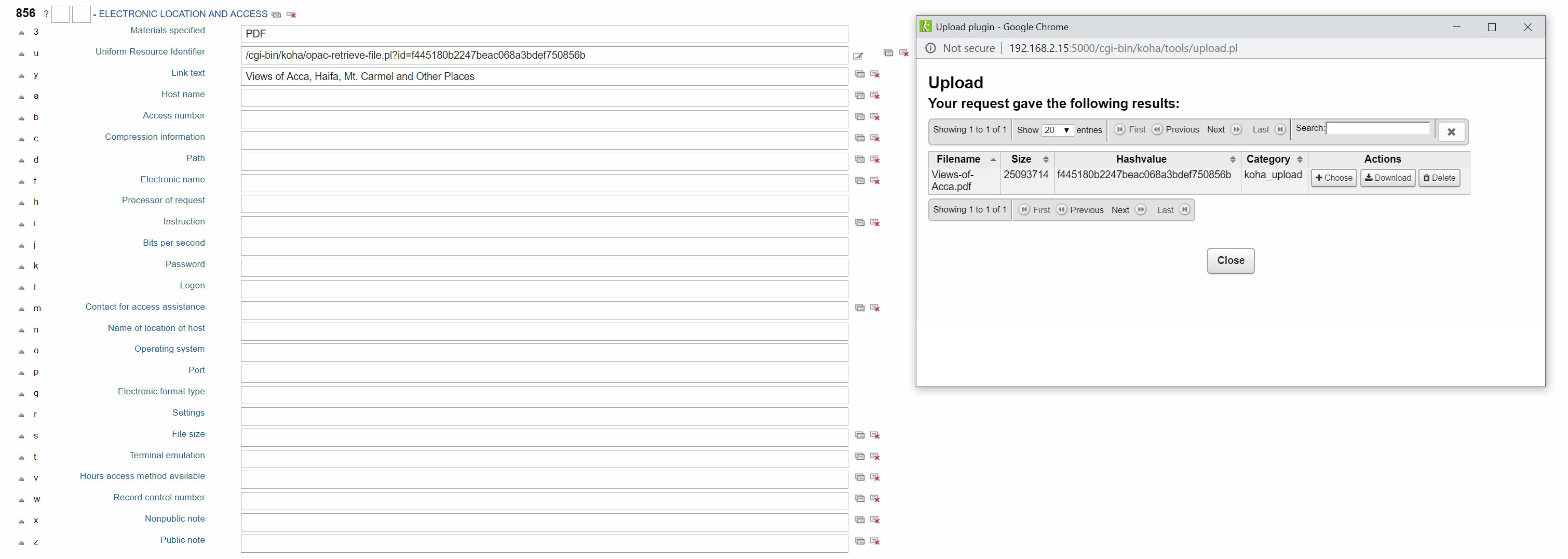Clone the Link text subfield
The image size is (1568, 559).
coord(859,74)
